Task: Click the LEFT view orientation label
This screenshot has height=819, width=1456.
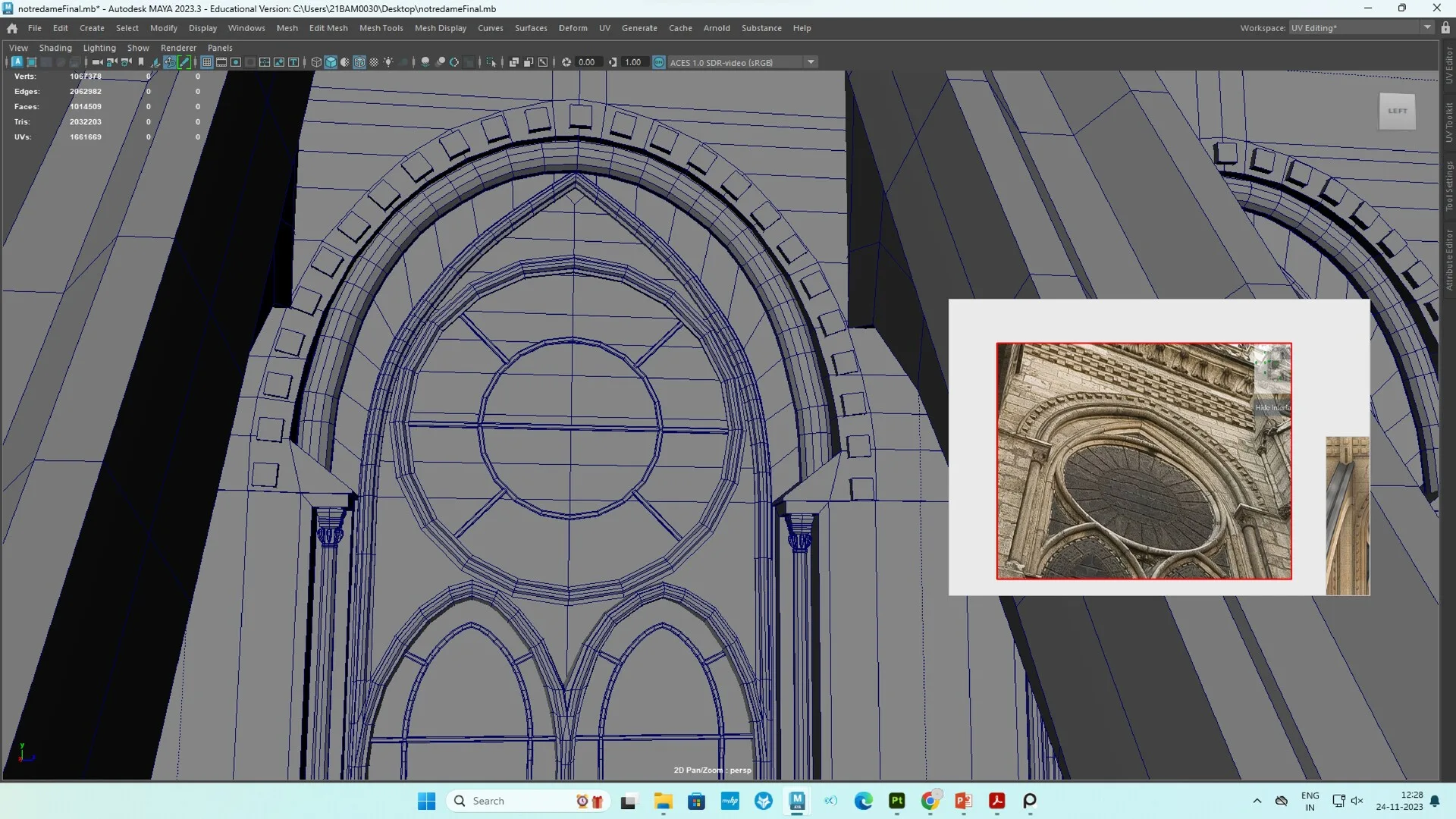Action: [1396, 111]
